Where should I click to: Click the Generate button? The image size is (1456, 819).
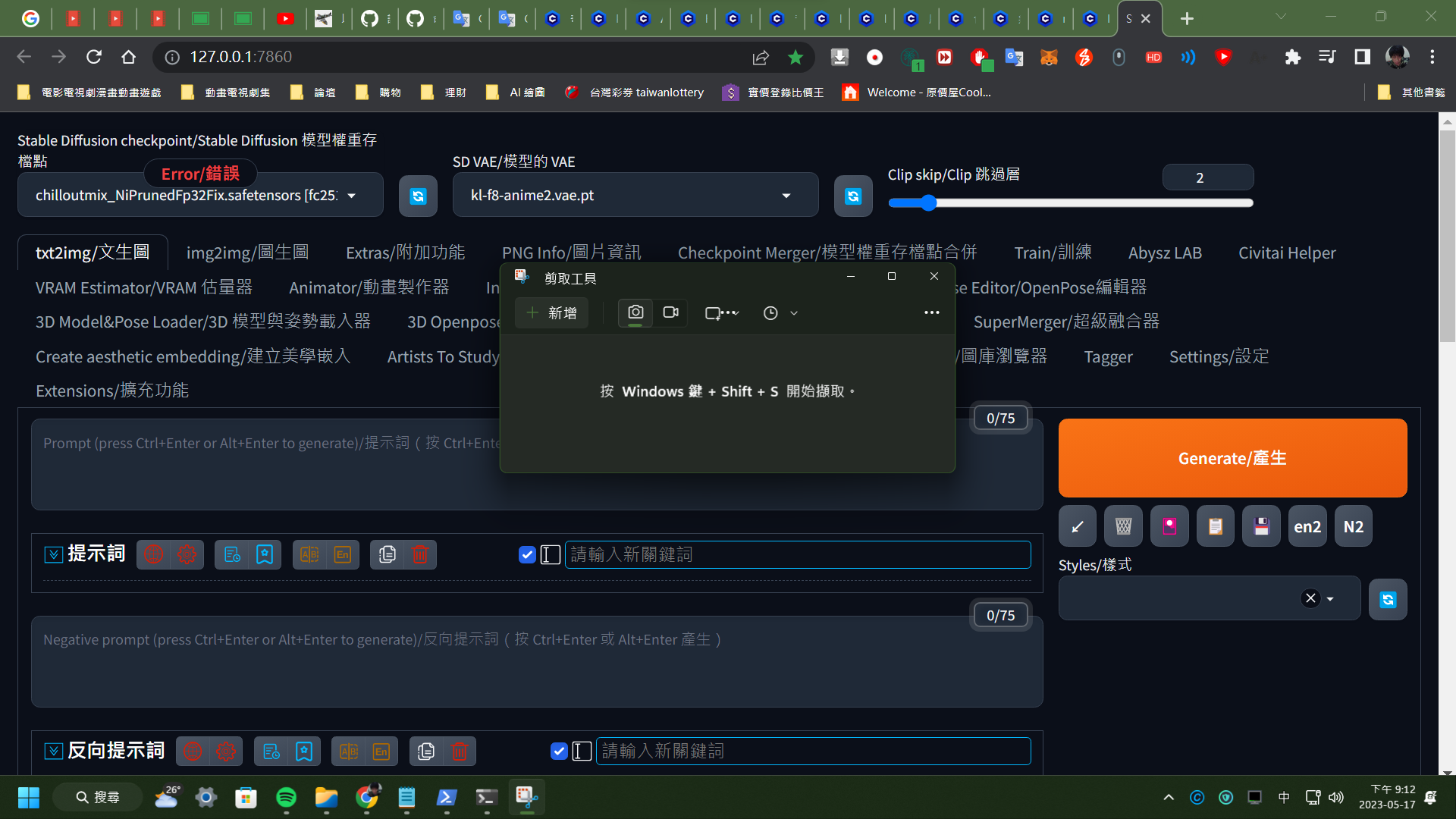point(1232,458)
